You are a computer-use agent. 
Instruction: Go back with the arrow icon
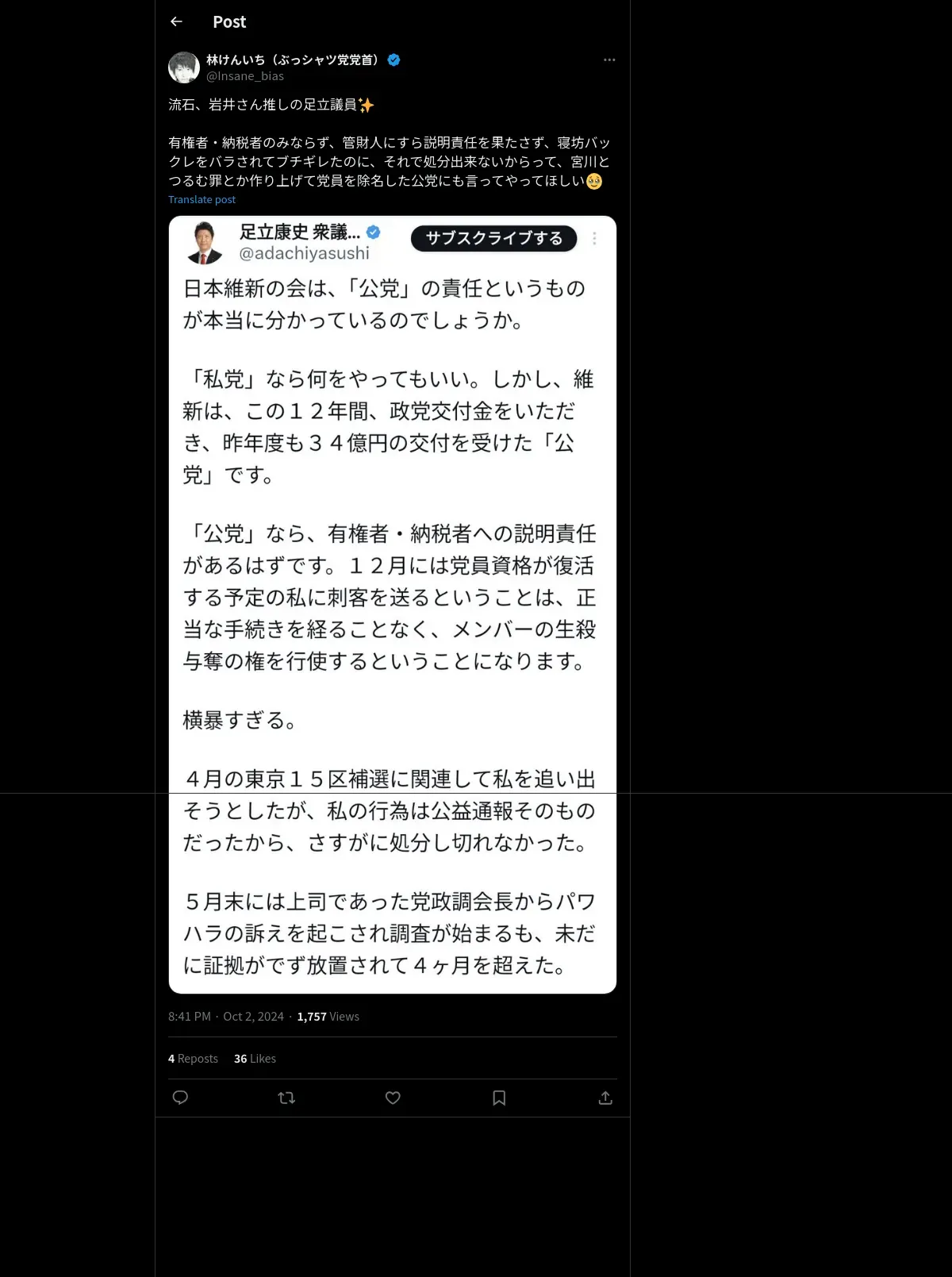click(x=176, y=21)
